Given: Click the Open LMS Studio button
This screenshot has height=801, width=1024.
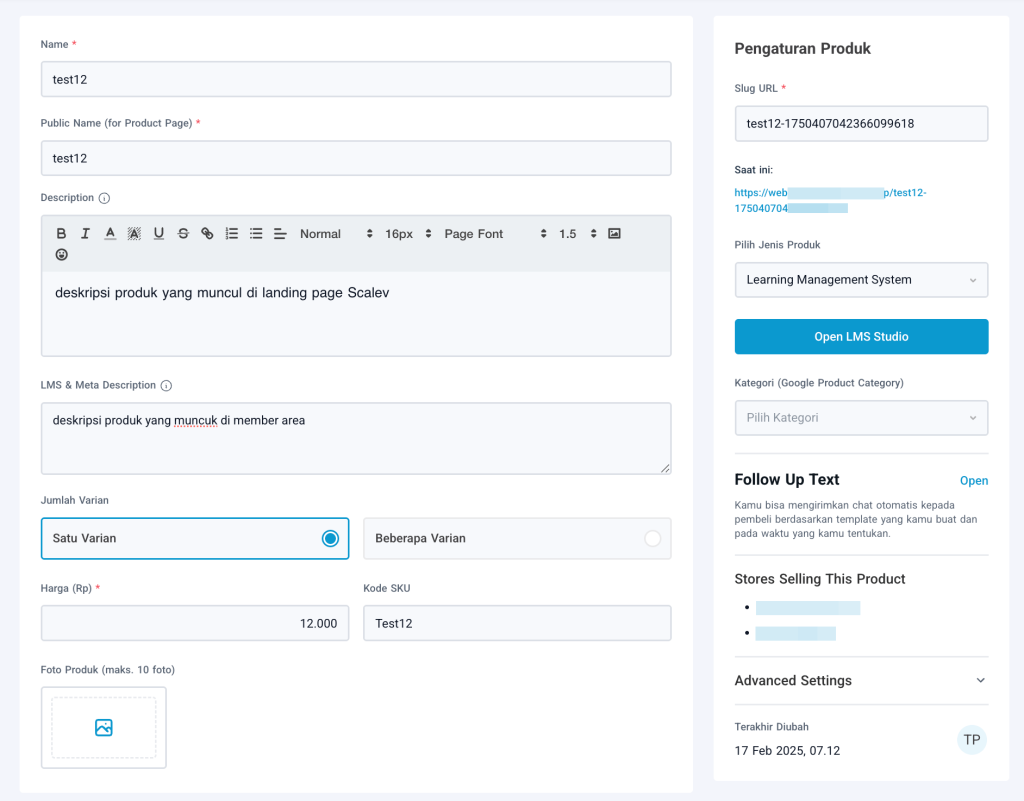Looking at the screenshot, I should (861, 337).
